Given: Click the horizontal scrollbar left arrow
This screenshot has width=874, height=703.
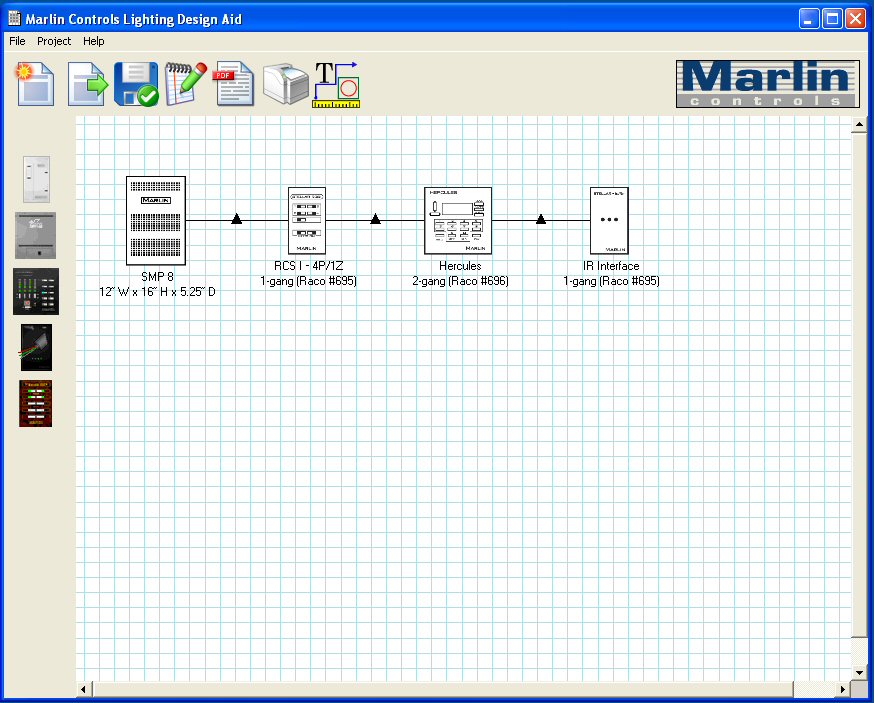Looking at the screenshot, I should pyautogui.click(x=83, y=690).
